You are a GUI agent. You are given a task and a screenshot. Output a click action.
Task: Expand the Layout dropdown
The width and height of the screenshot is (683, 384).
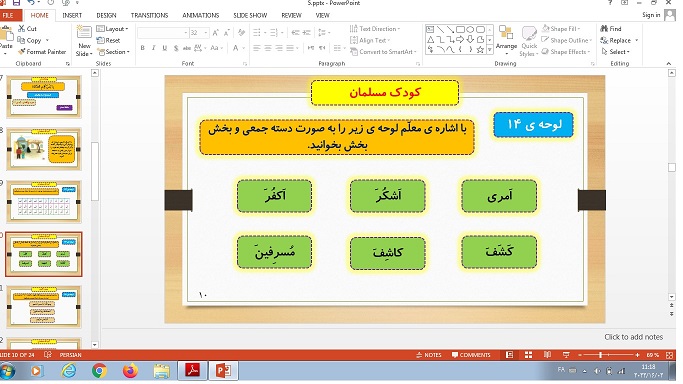[112, 29]
